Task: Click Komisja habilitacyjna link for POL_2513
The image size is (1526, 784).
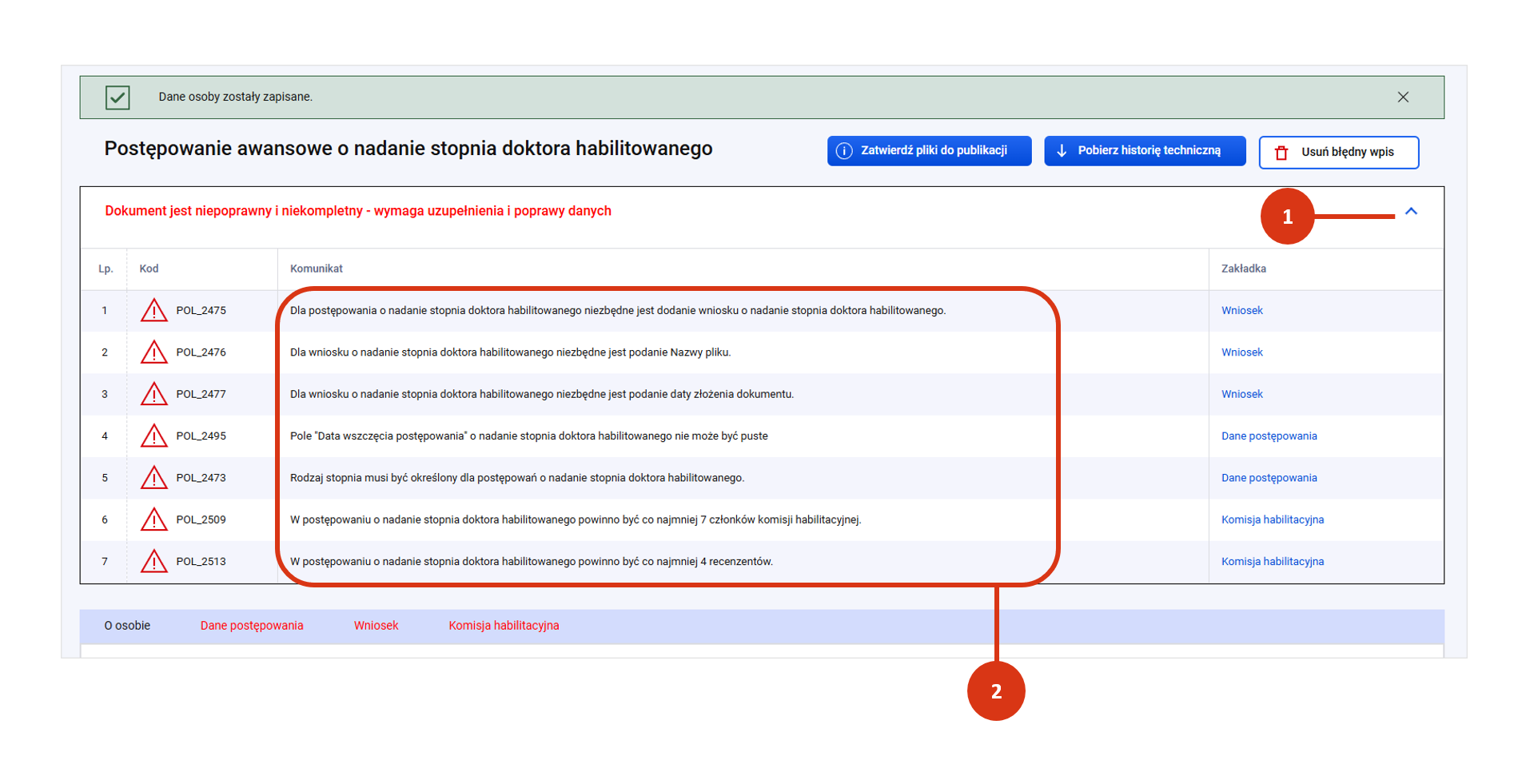Action: click(x=1272, y=562)
